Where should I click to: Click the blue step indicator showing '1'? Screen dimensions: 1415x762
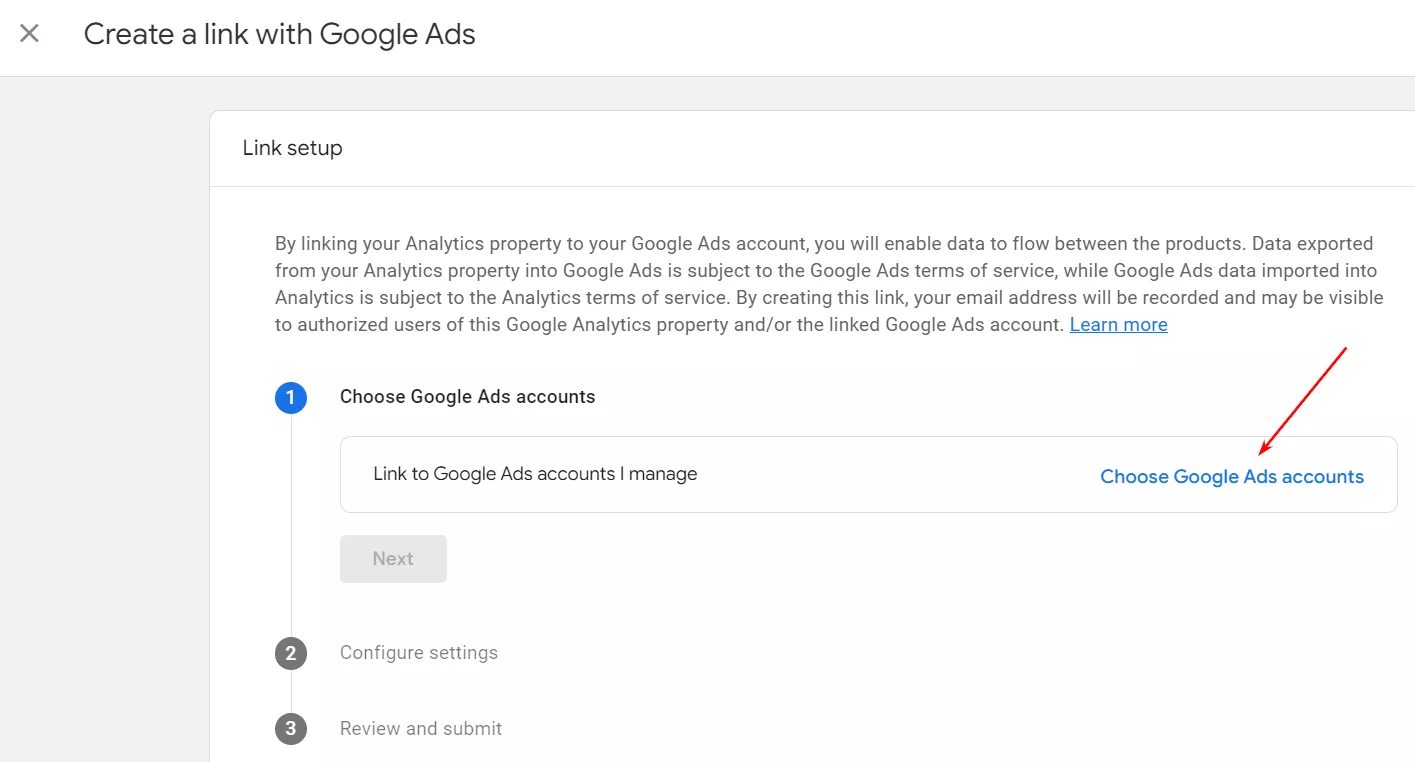coord(290,397)
